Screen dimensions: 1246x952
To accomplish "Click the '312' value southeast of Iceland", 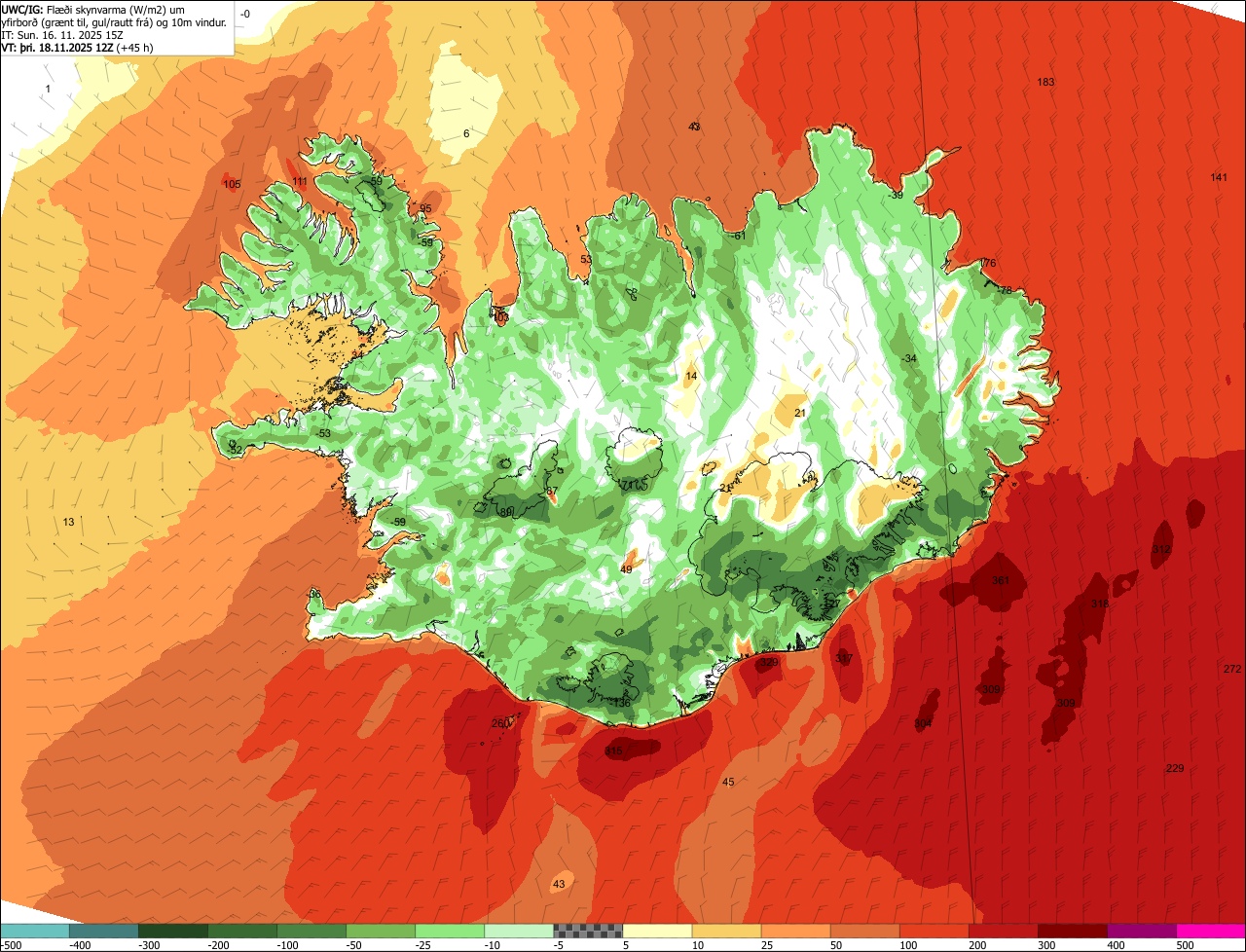I will (1161, 550).
